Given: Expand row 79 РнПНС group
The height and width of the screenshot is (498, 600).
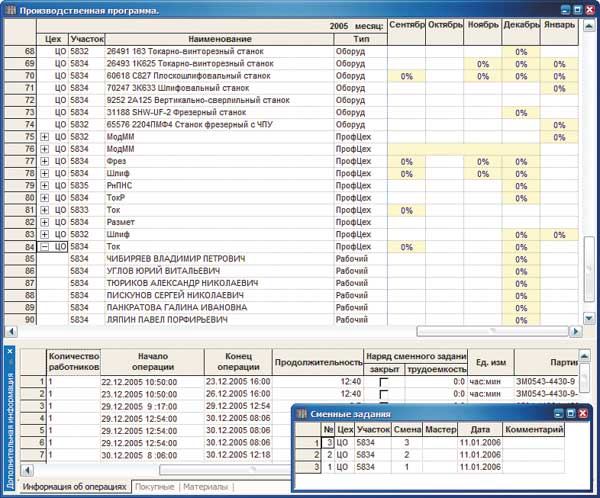Looking at the screenshot, I should [44, 186].
